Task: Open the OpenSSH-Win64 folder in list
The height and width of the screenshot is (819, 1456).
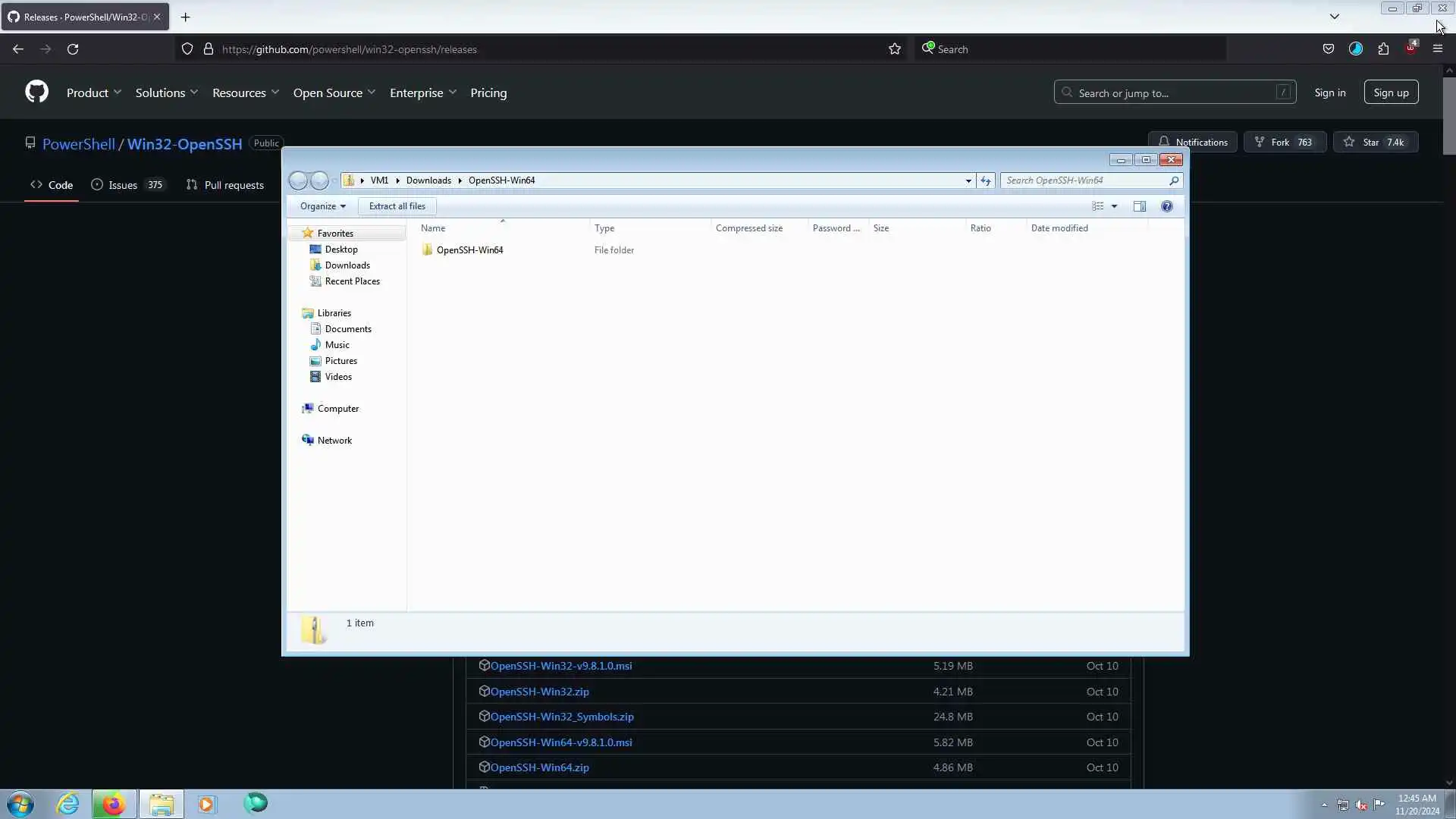Action: click(469, 250)
